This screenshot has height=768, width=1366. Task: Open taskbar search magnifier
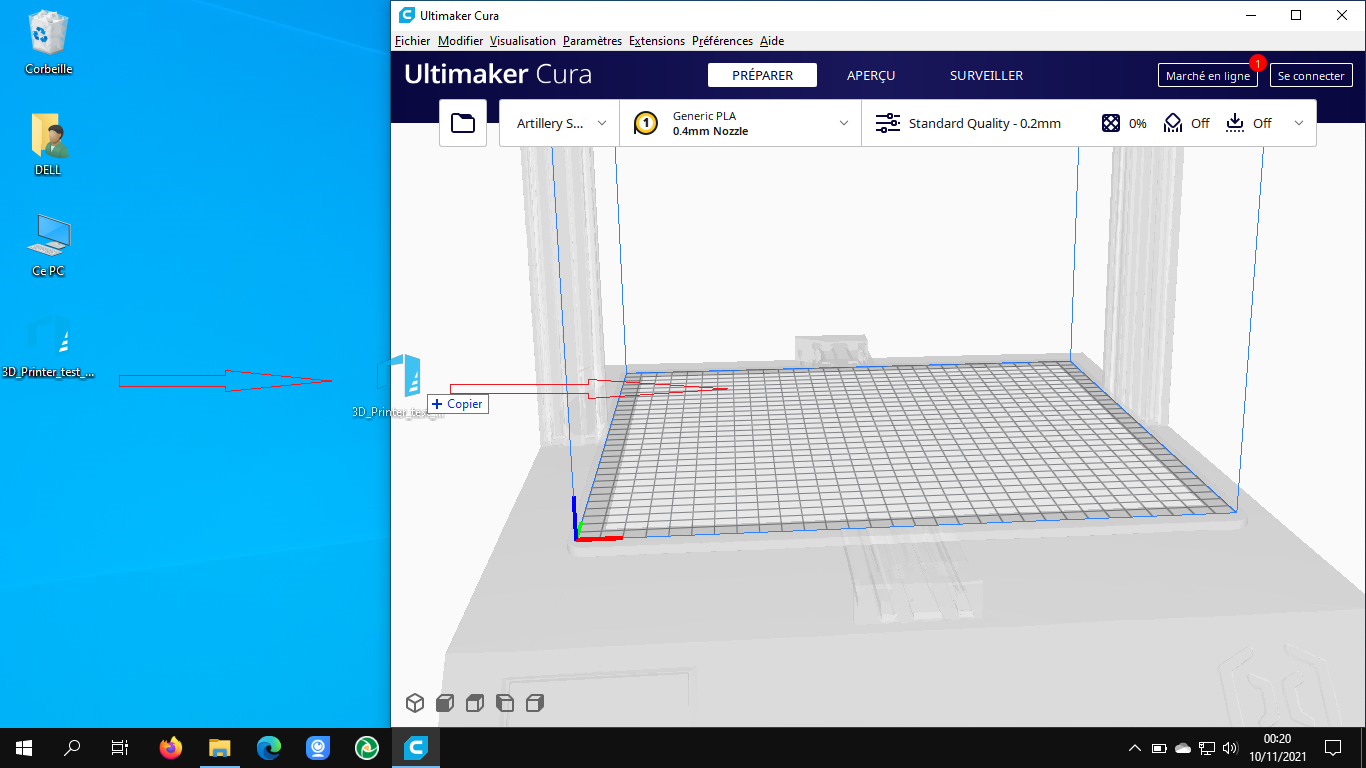pyautogui.click(x=72, y=747)
